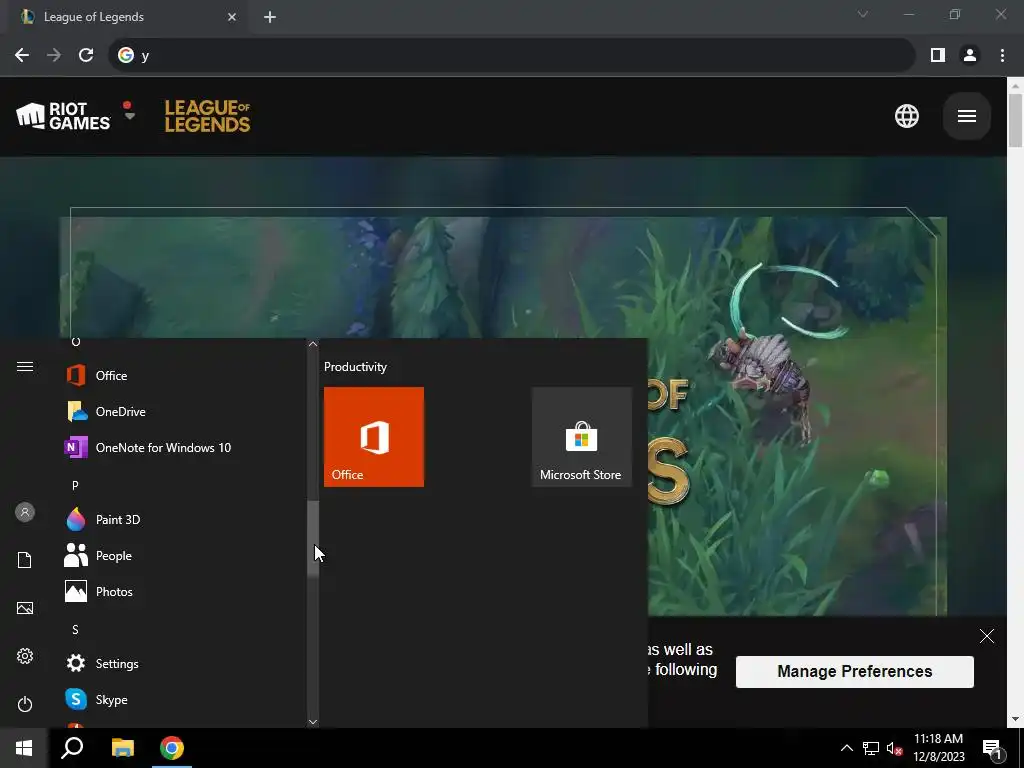Click the Productivity group heading
The height and width of the screenshot is (768, 1024).
tap(355, 367)
